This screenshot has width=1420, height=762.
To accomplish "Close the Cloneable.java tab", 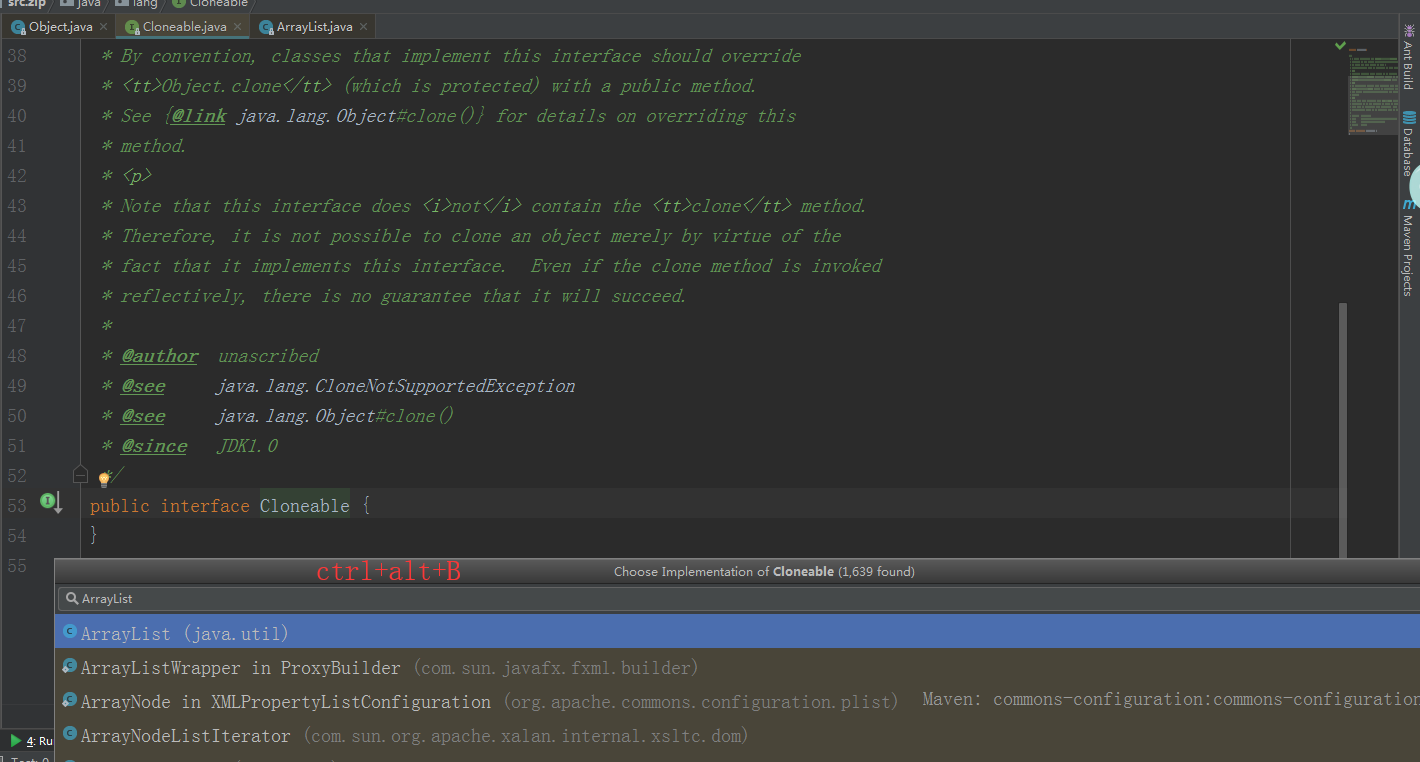I will tap(237, 27).
